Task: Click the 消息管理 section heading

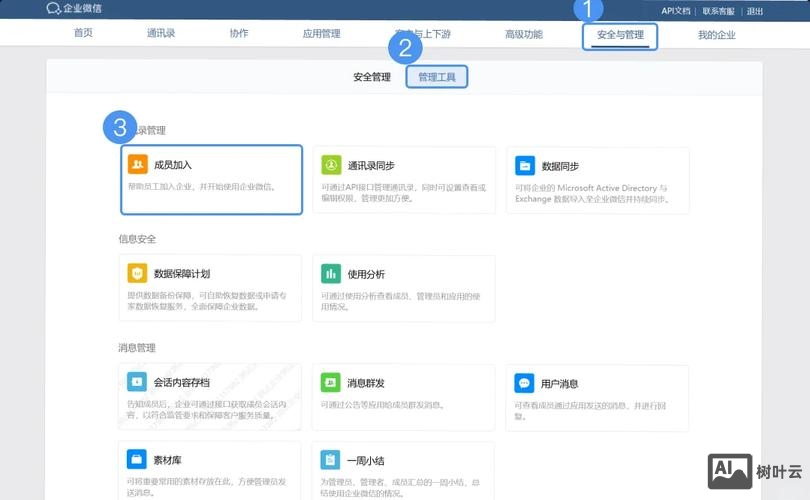Action: pos(137,348)
